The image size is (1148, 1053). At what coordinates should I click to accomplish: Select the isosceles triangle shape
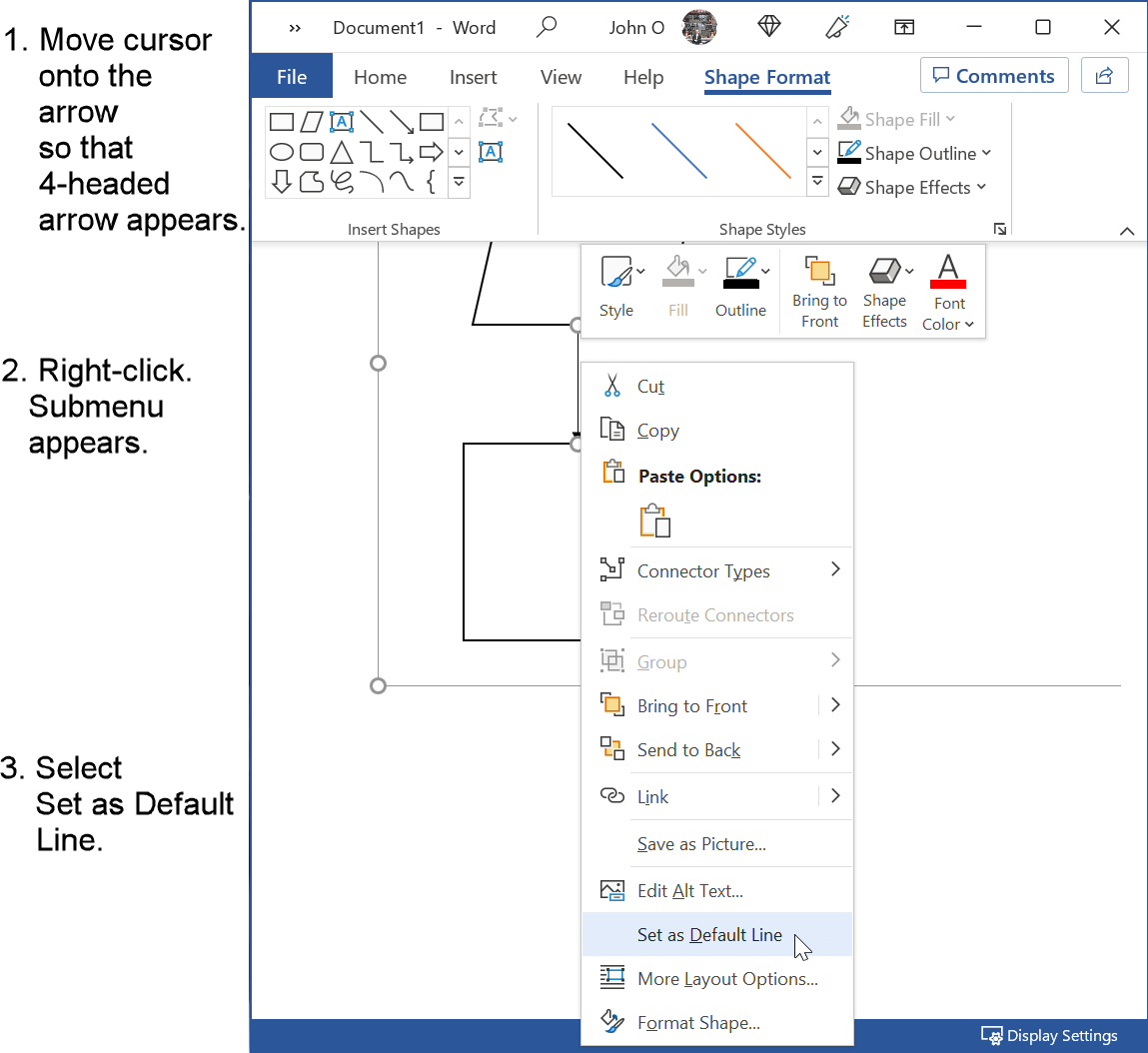pyautogui.click(x=342, y=152)
